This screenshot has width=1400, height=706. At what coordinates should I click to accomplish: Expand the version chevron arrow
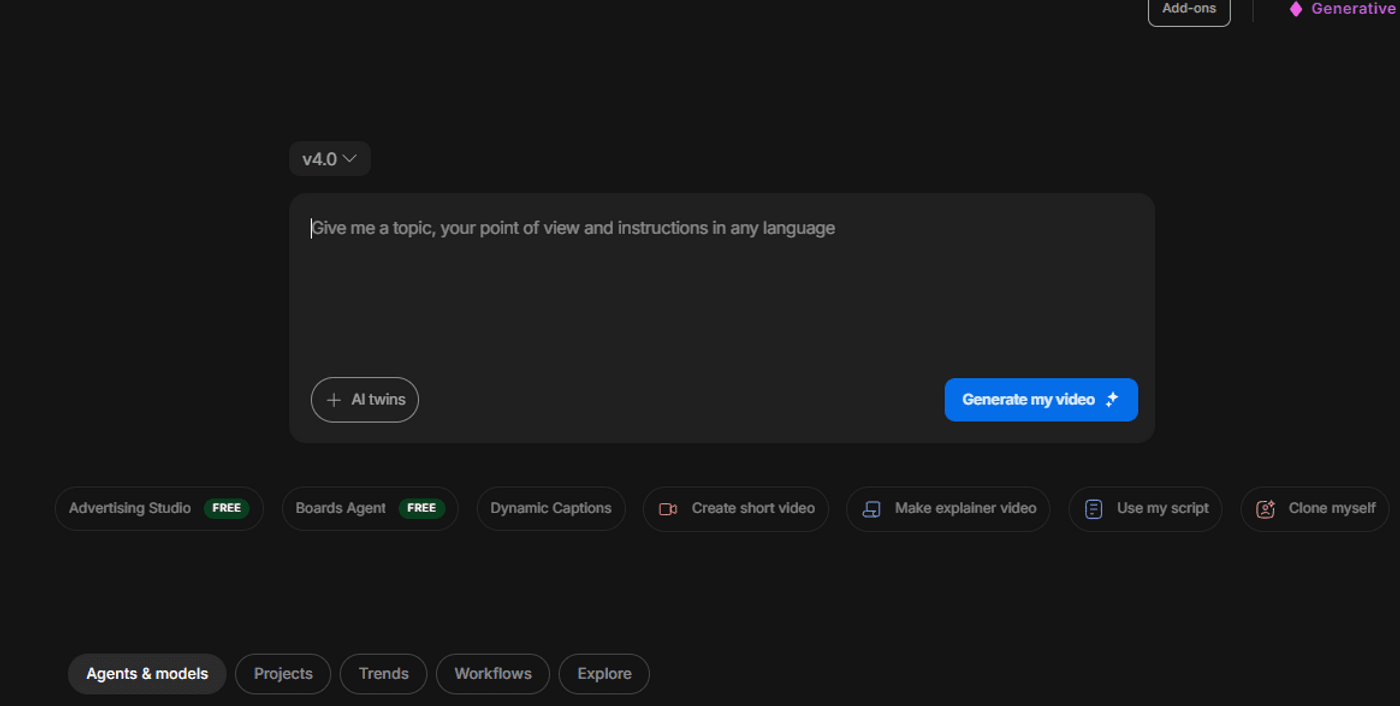(x=350, y=159)
